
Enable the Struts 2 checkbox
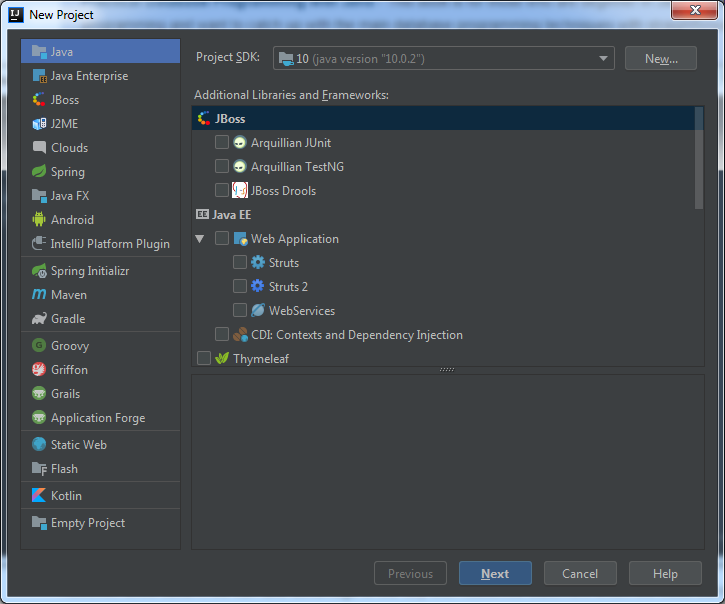[x=240, y=286]
